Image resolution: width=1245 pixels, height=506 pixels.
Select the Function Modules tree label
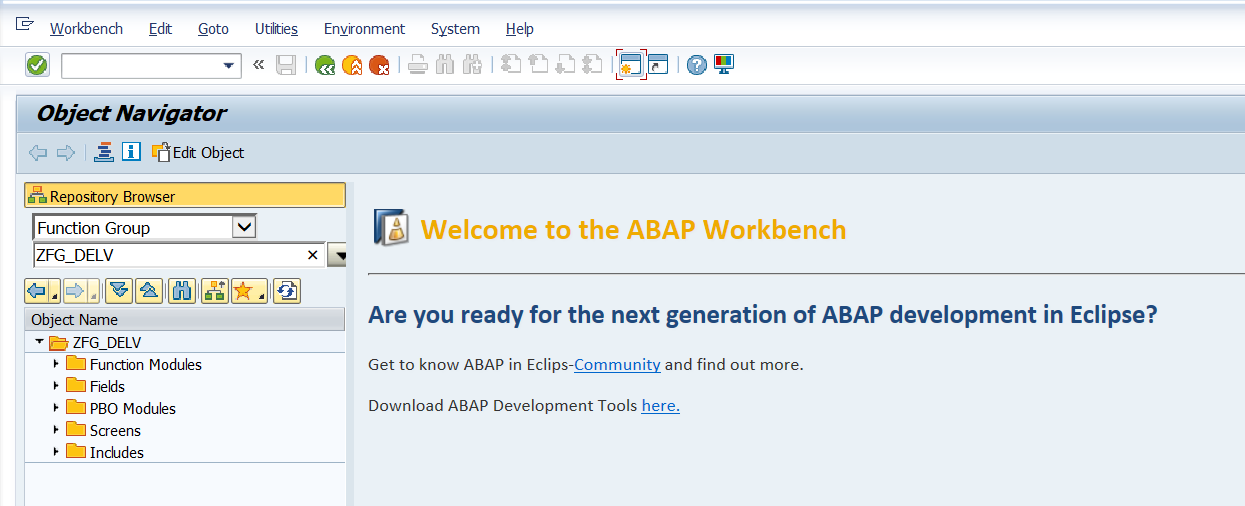coord(146,365)
